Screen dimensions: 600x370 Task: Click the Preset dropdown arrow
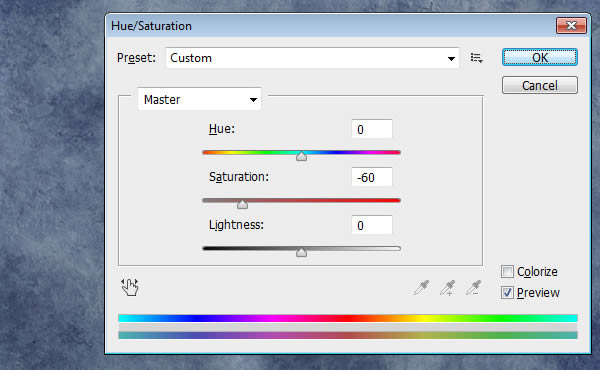point(452,59)
